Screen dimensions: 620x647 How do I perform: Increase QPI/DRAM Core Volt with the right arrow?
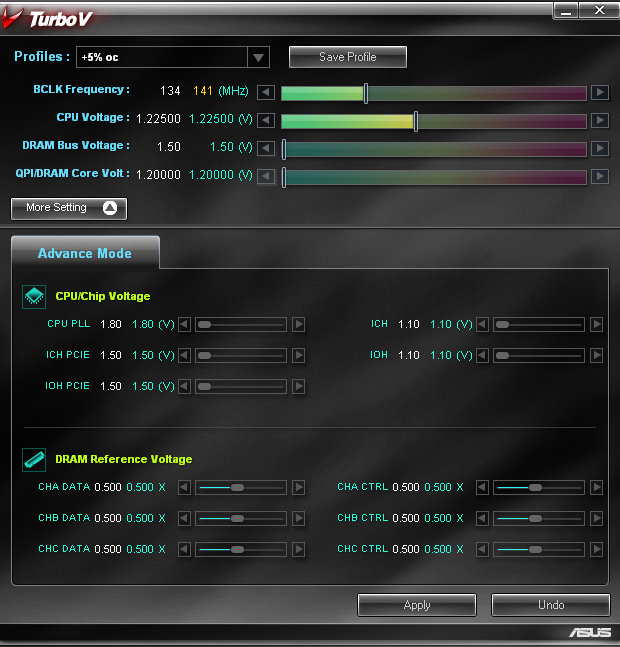[600, 176]
